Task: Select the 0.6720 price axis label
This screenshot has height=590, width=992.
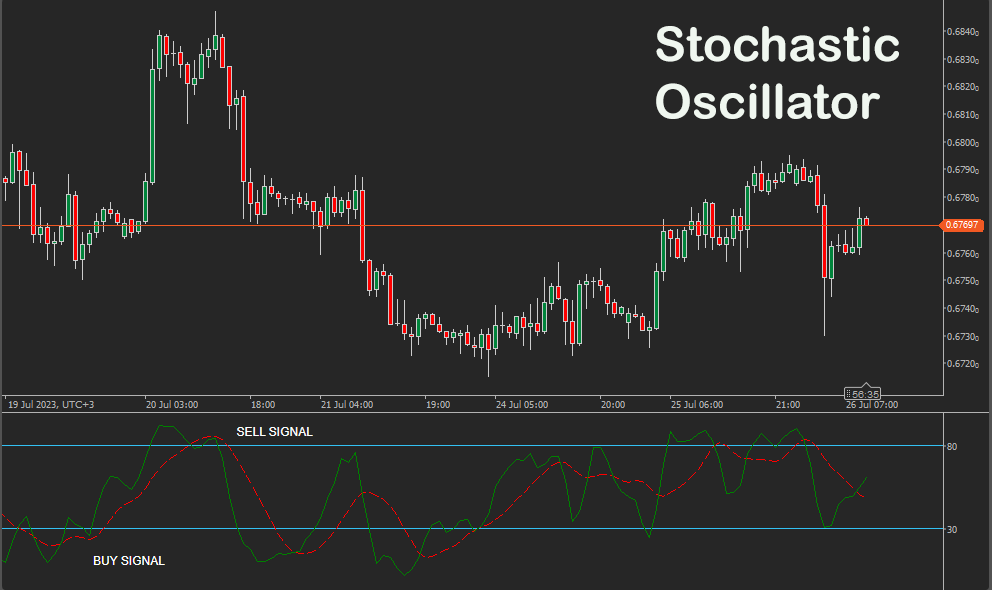Action: (963, 364)
